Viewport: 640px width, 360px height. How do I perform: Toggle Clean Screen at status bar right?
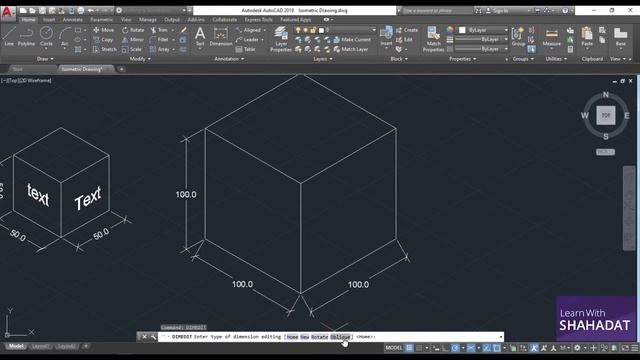[x=625, y=348]
